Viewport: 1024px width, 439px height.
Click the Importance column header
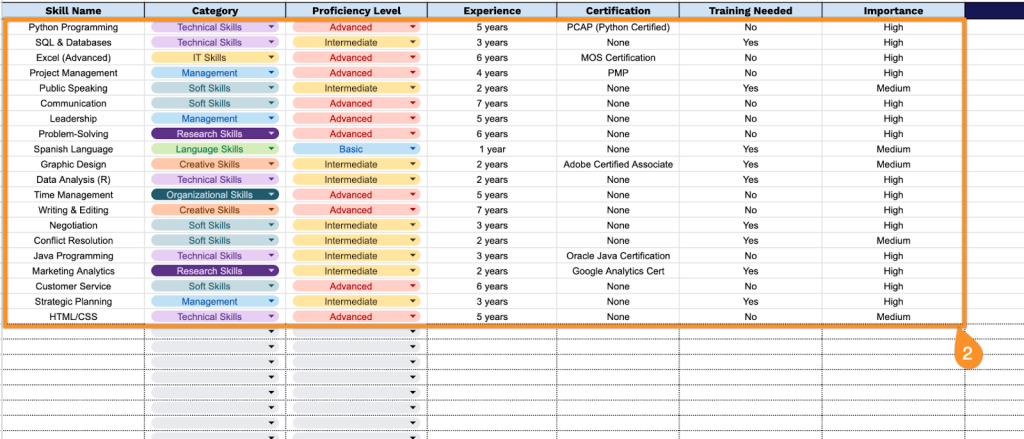893,11
